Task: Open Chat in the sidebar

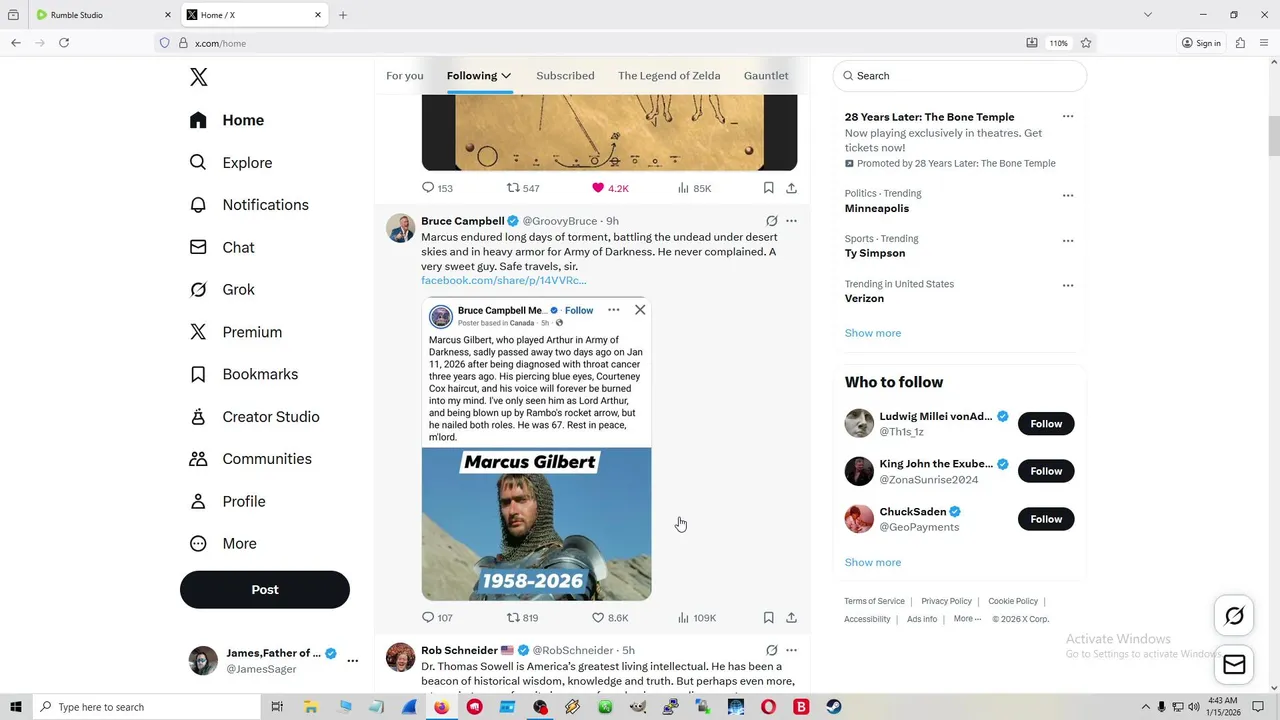Action: (222, 247)
